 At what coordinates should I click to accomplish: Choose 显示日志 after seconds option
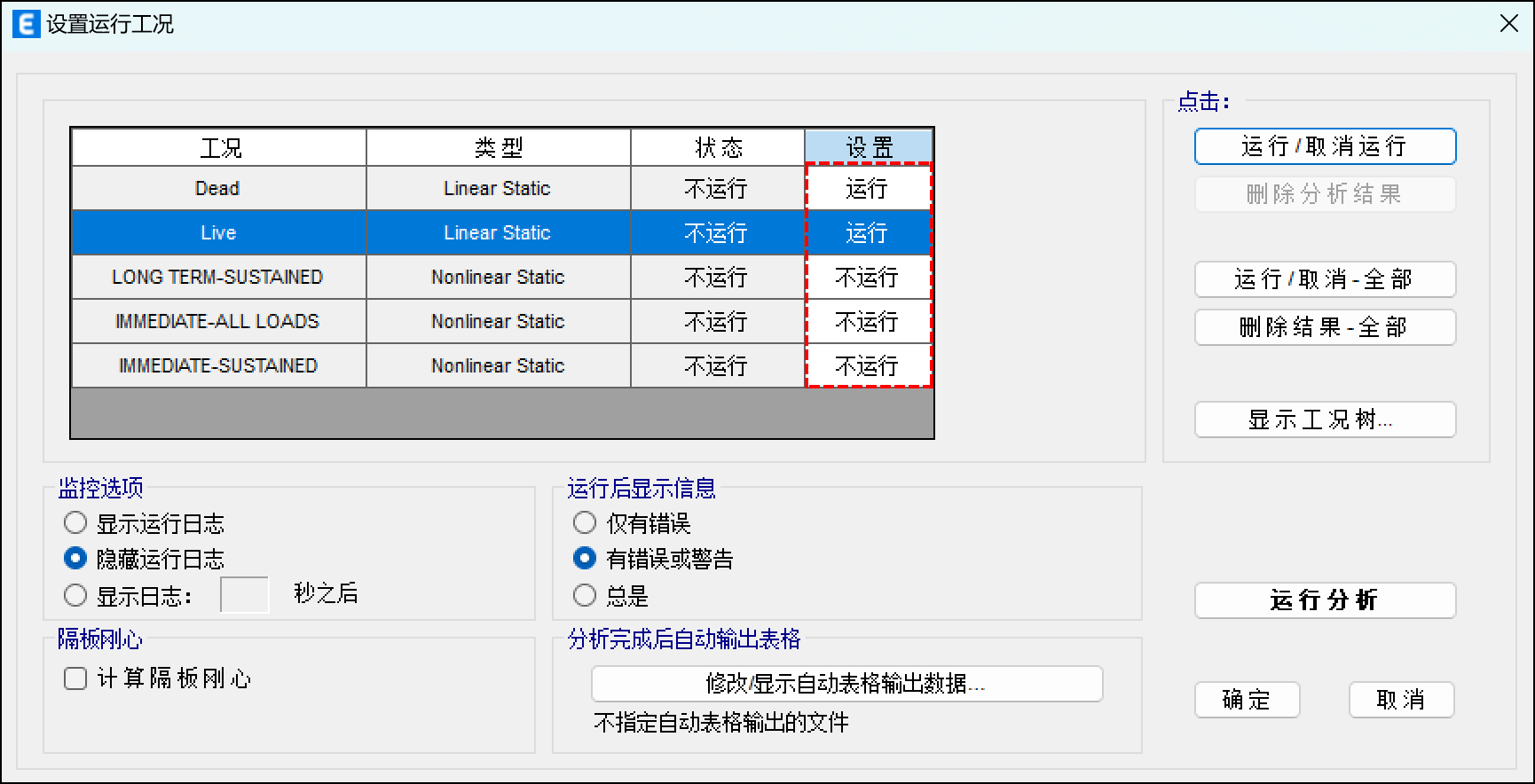tap(75, 595)
